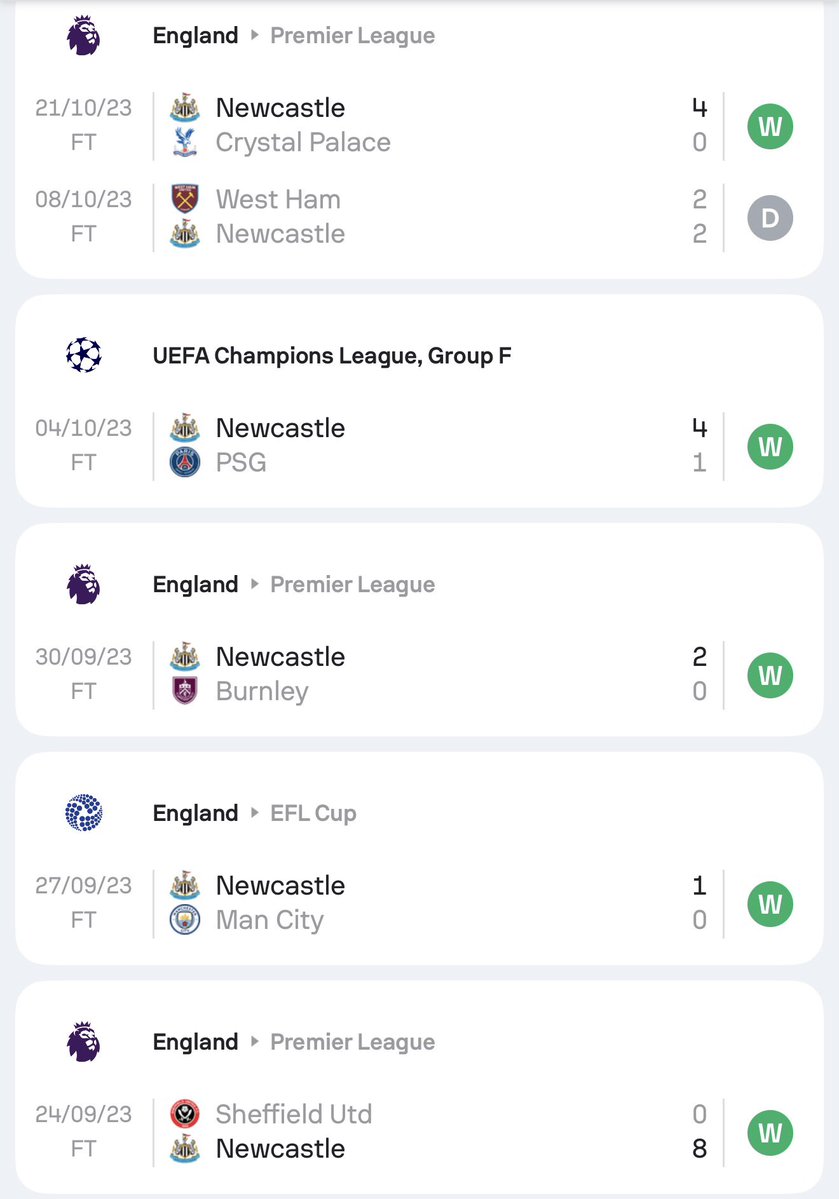This screenshot has width=839, height=1199.
Task: Click the West Ham club crest
Action: point(184,199)
